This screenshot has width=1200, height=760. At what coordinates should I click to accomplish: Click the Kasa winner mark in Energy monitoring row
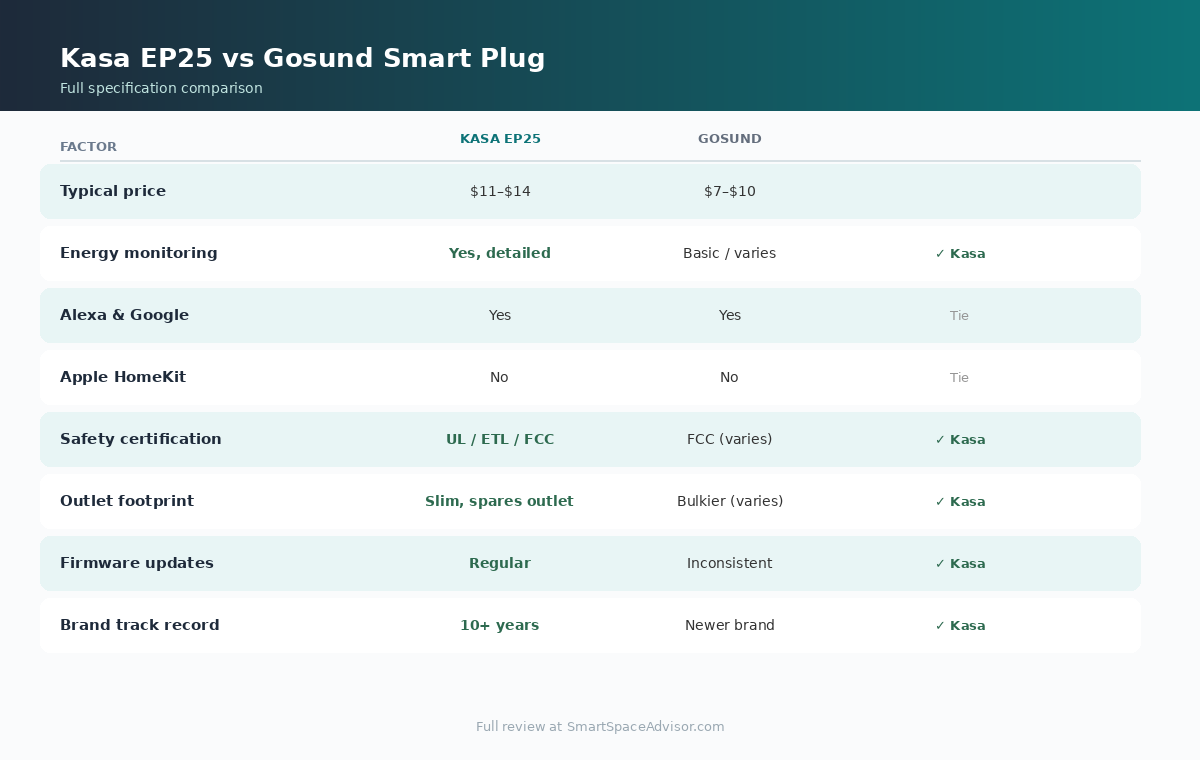tap(960, 254)
